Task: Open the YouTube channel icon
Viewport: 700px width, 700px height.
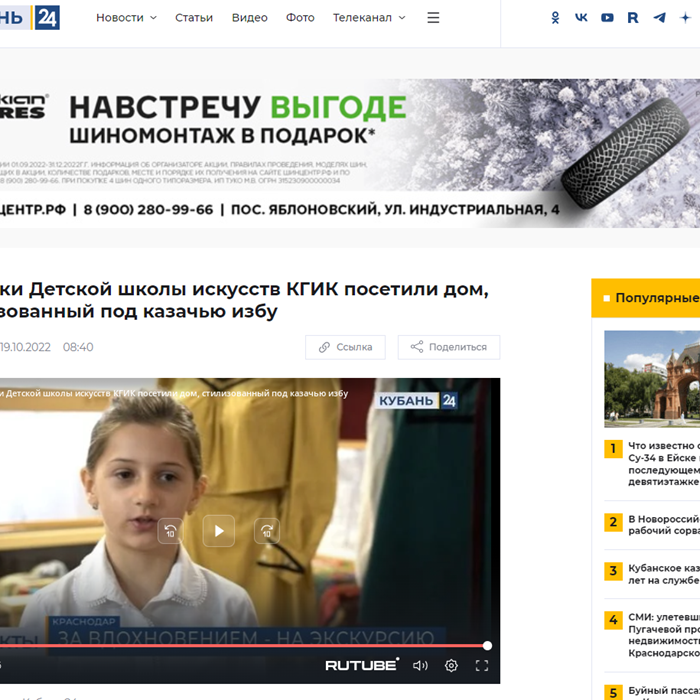Action: 607,18
